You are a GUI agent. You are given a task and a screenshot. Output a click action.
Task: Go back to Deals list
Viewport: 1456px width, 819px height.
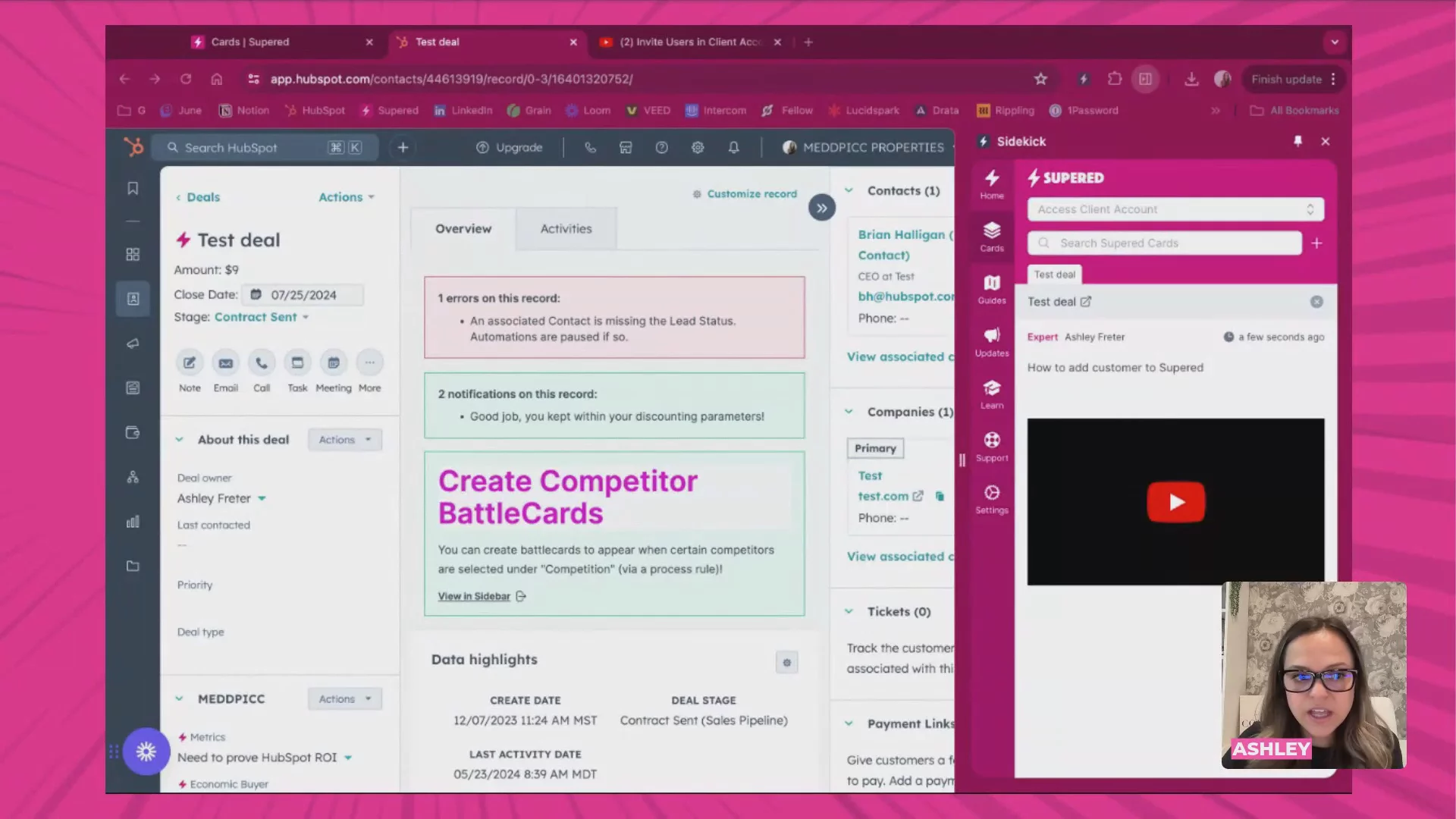(198, 197)
